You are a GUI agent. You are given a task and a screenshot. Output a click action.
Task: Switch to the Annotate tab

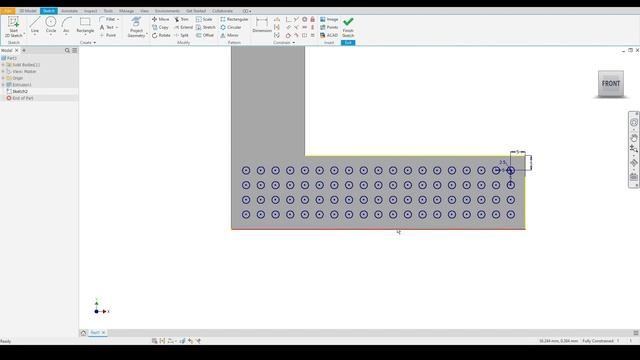(69, 11)
